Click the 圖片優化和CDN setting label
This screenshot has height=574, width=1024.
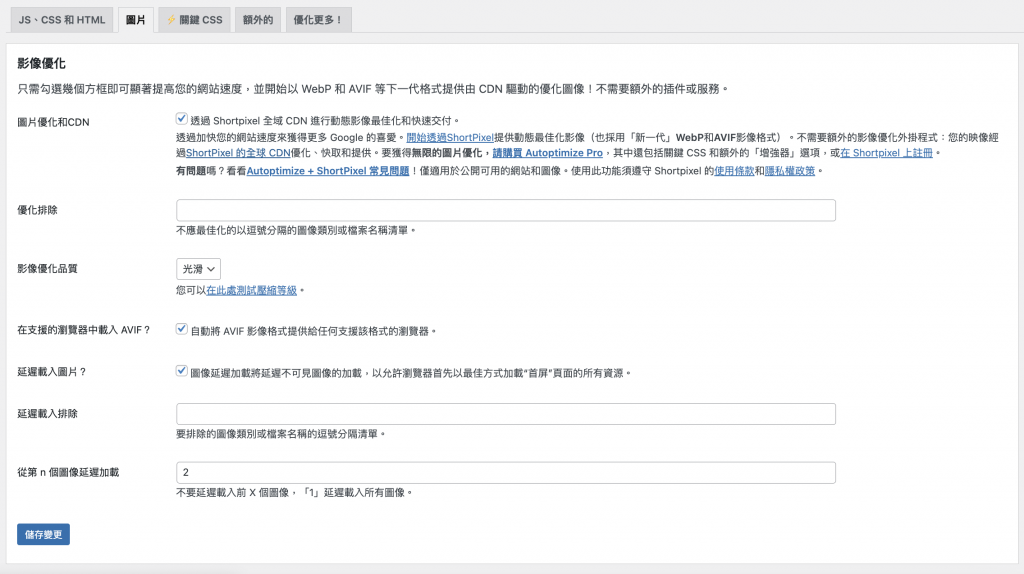(x=53, y=122)
